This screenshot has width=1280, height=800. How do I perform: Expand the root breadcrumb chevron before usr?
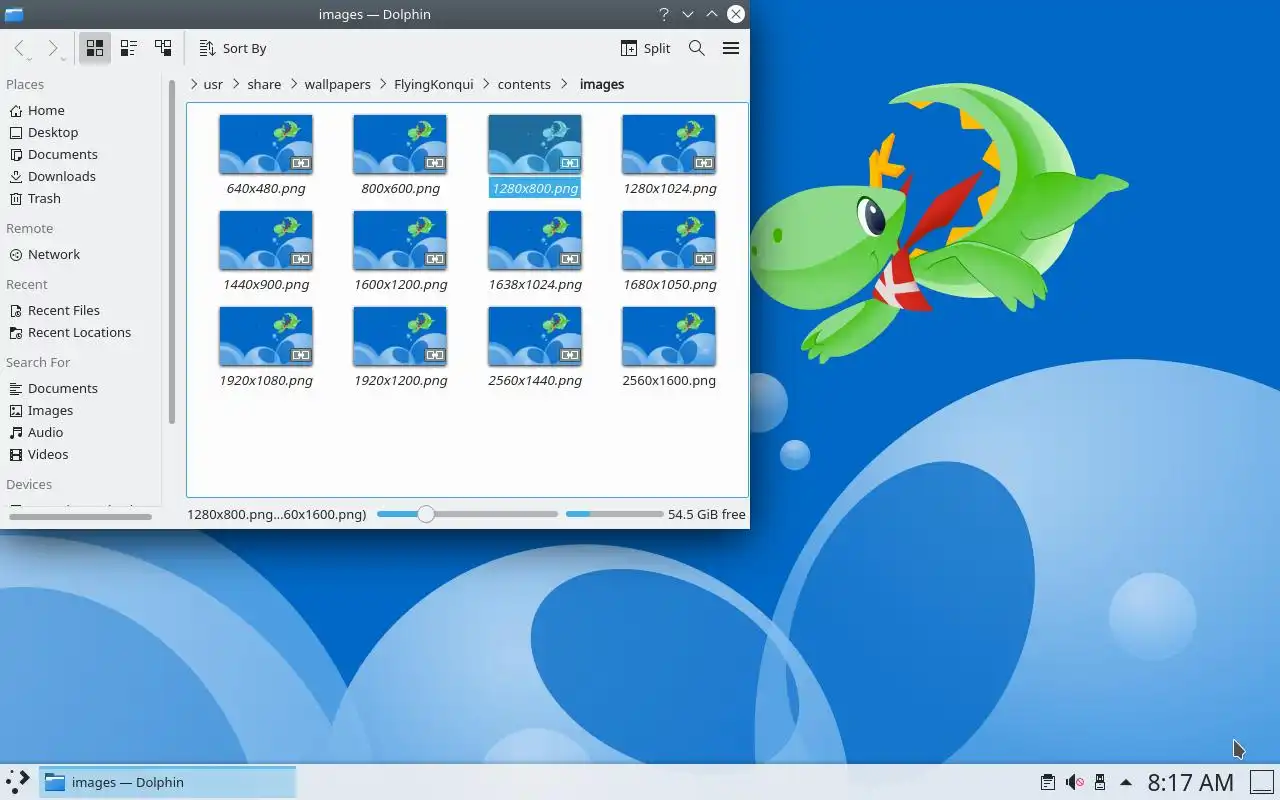pyautogui.click(x=193, y=84)
